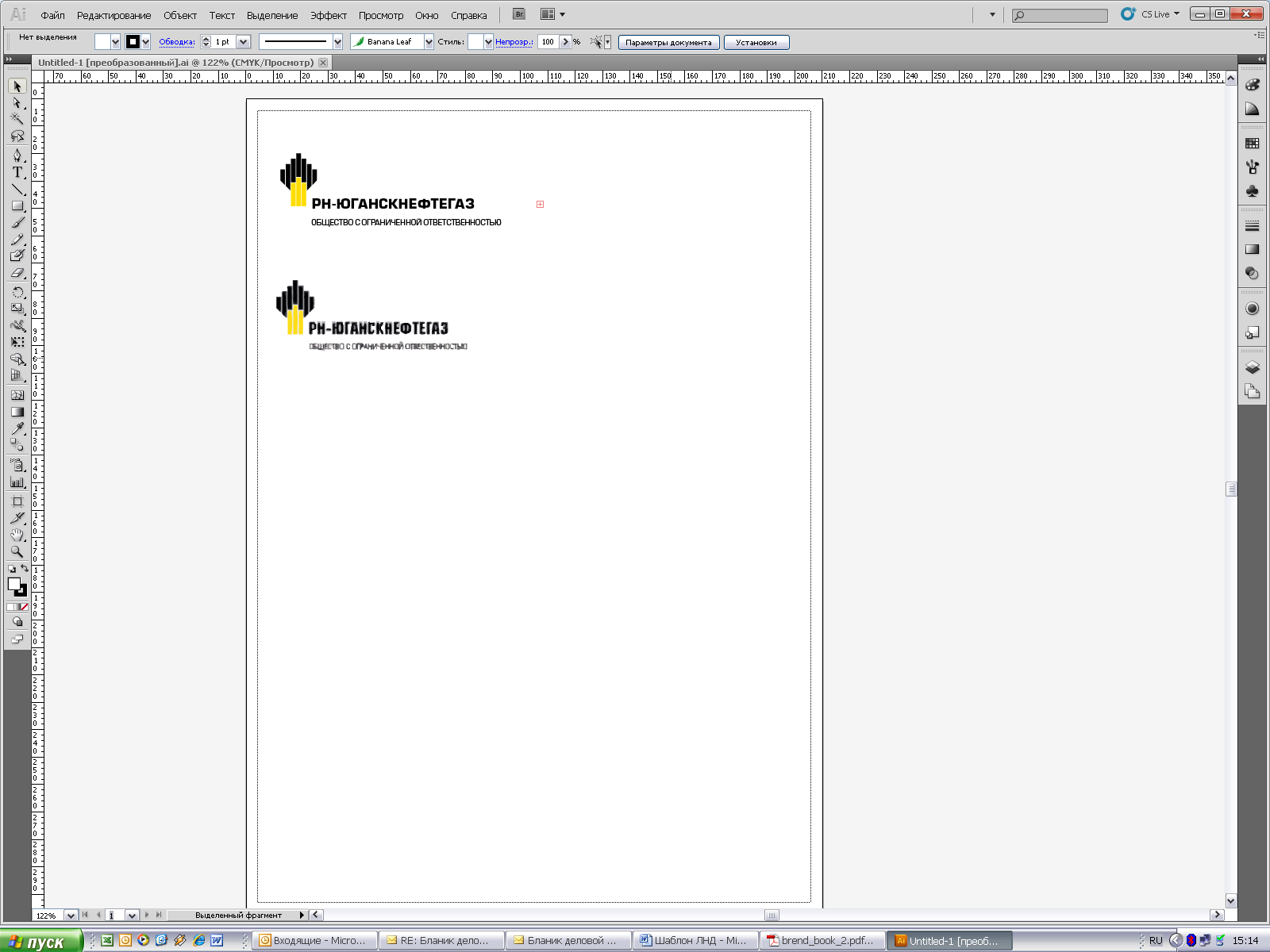Select the Type tool
The height and width of the screenshot is (952, 1270).
pos(17,171)
